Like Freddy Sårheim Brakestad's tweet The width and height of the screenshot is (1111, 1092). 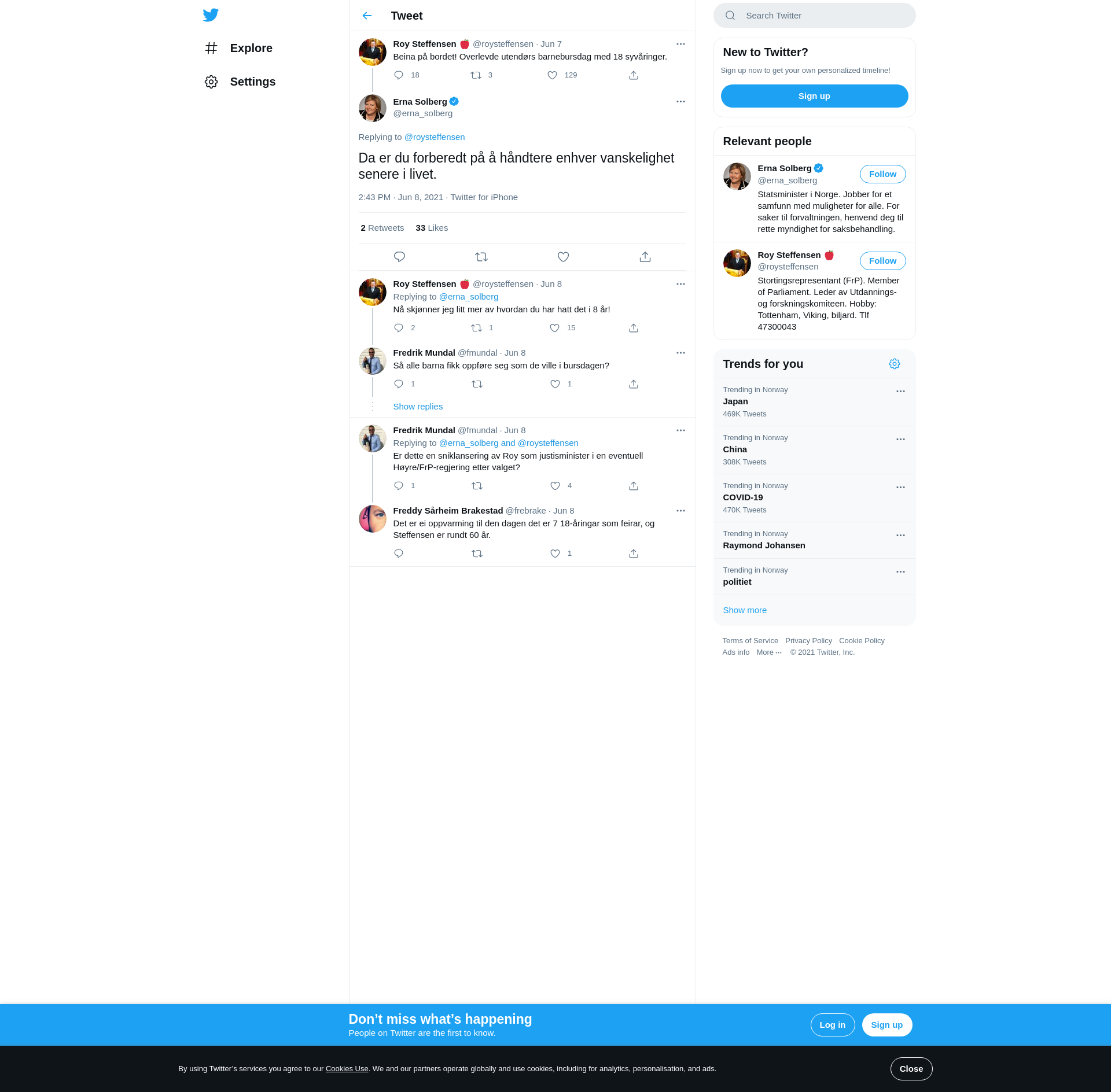tap(555, 554)
